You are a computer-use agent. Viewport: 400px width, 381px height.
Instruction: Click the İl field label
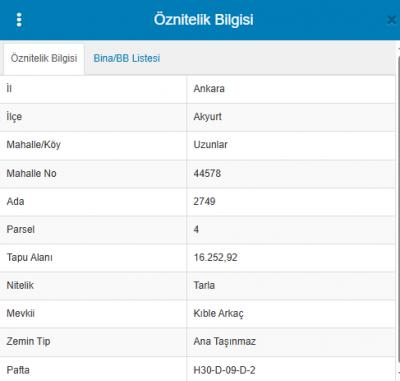point(9,89)
